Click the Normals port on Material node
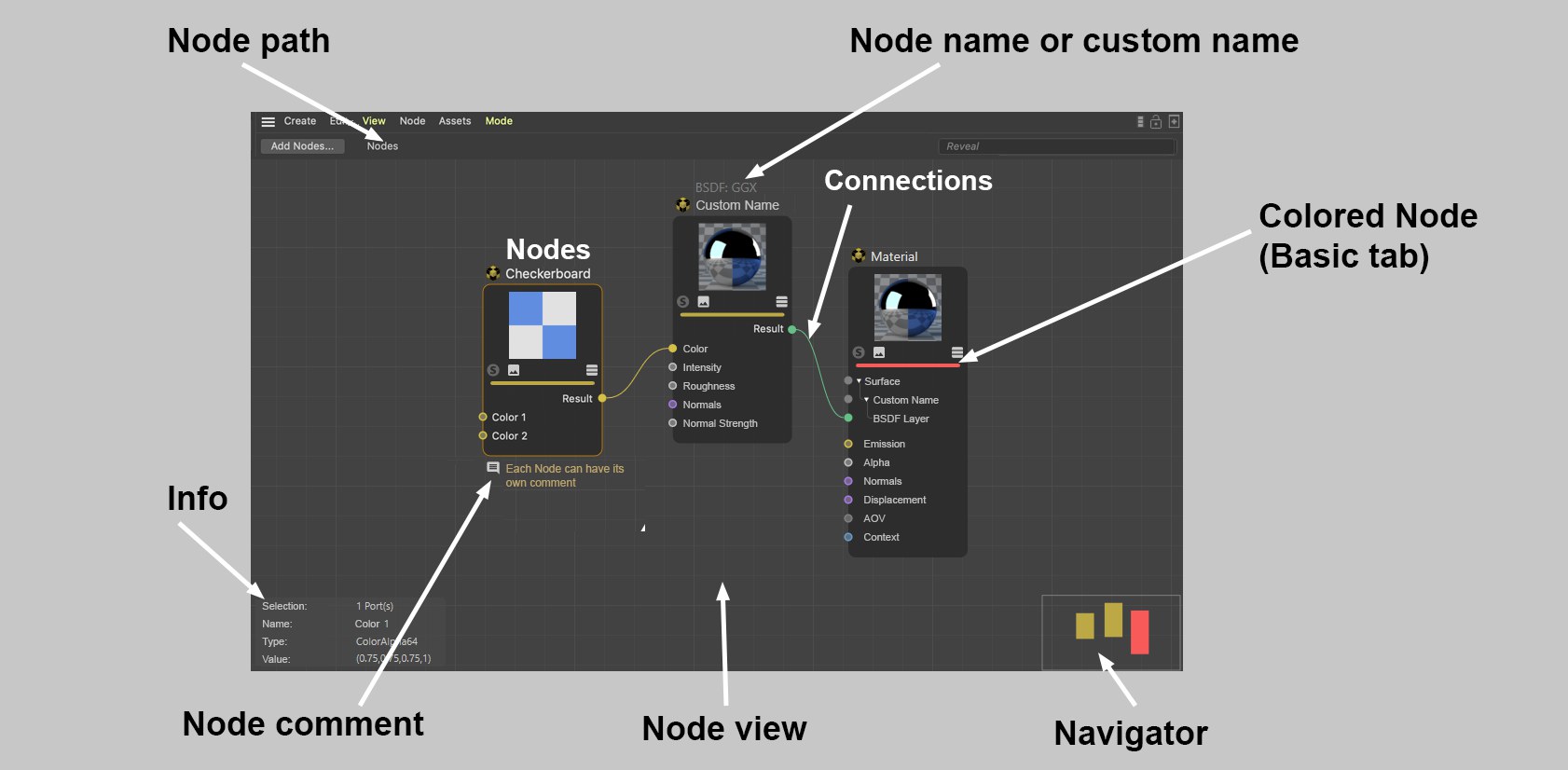This screenshot has width=1568, height=770. coord(848,481)
